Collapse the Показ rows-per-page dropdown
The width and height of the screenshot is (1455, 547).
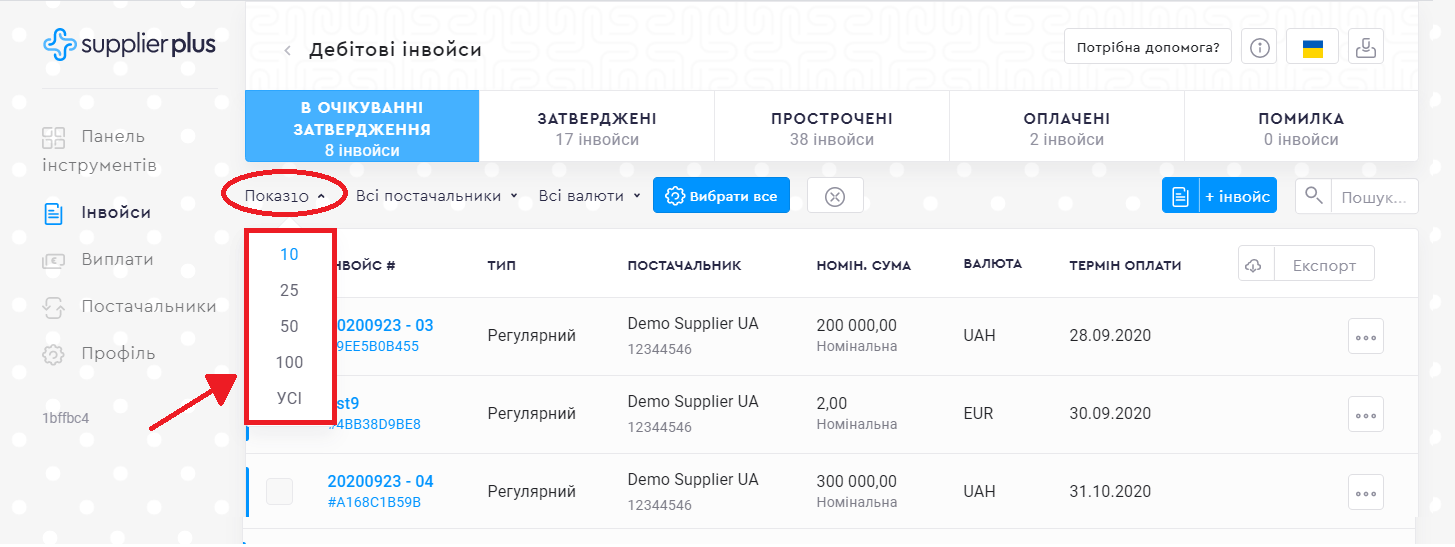coord(285,196)
